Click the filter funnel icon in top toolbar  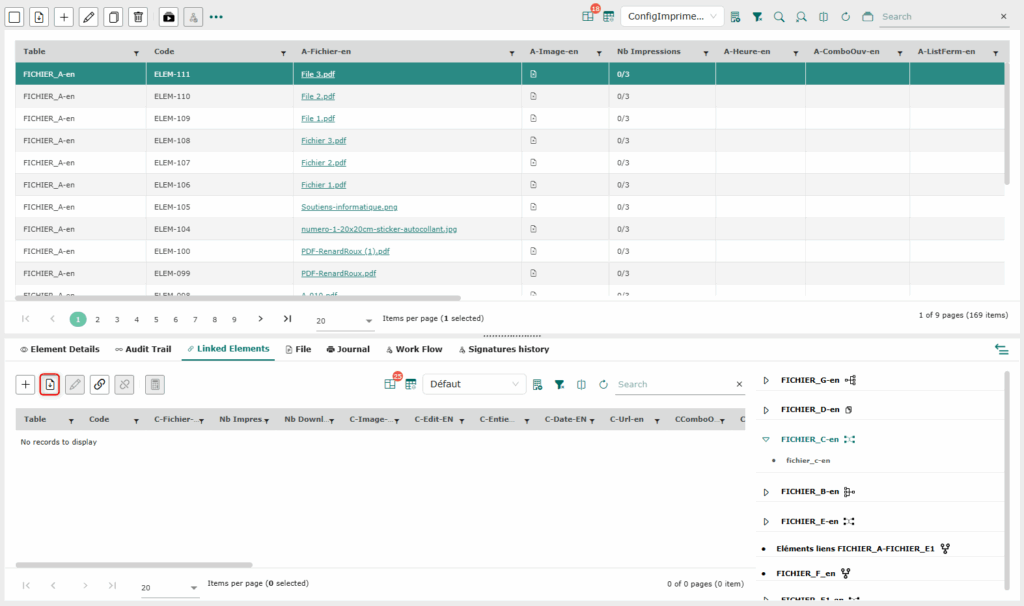[x=757, y=17]
